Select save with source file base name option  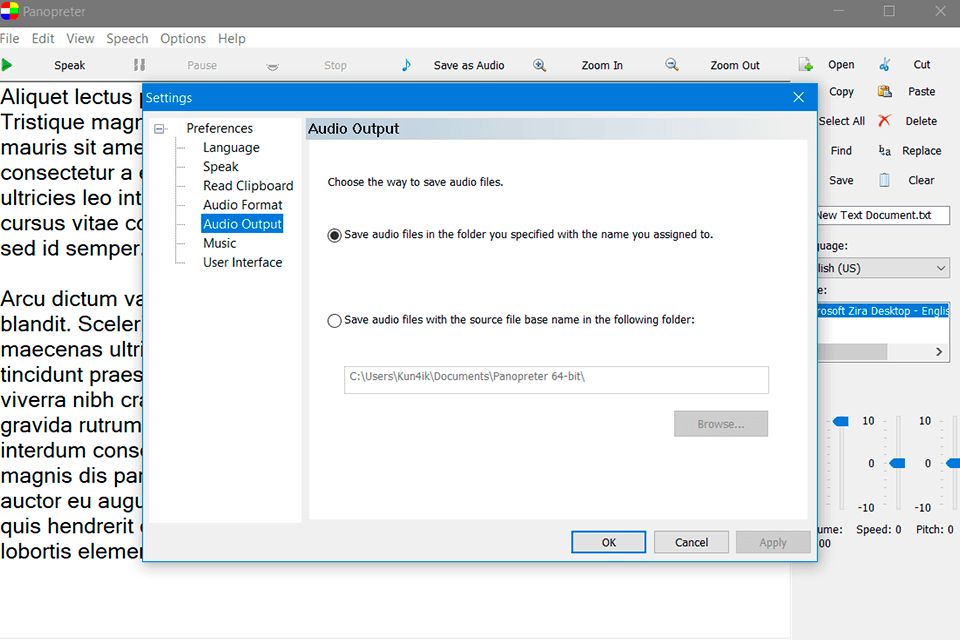point(334,320)
